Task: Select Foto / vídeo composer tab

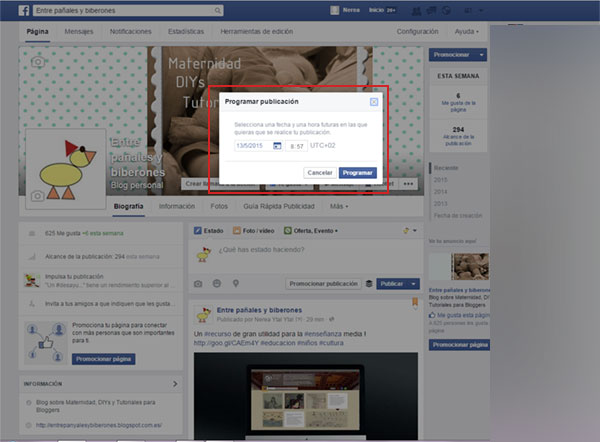Action: click(254, 231)
